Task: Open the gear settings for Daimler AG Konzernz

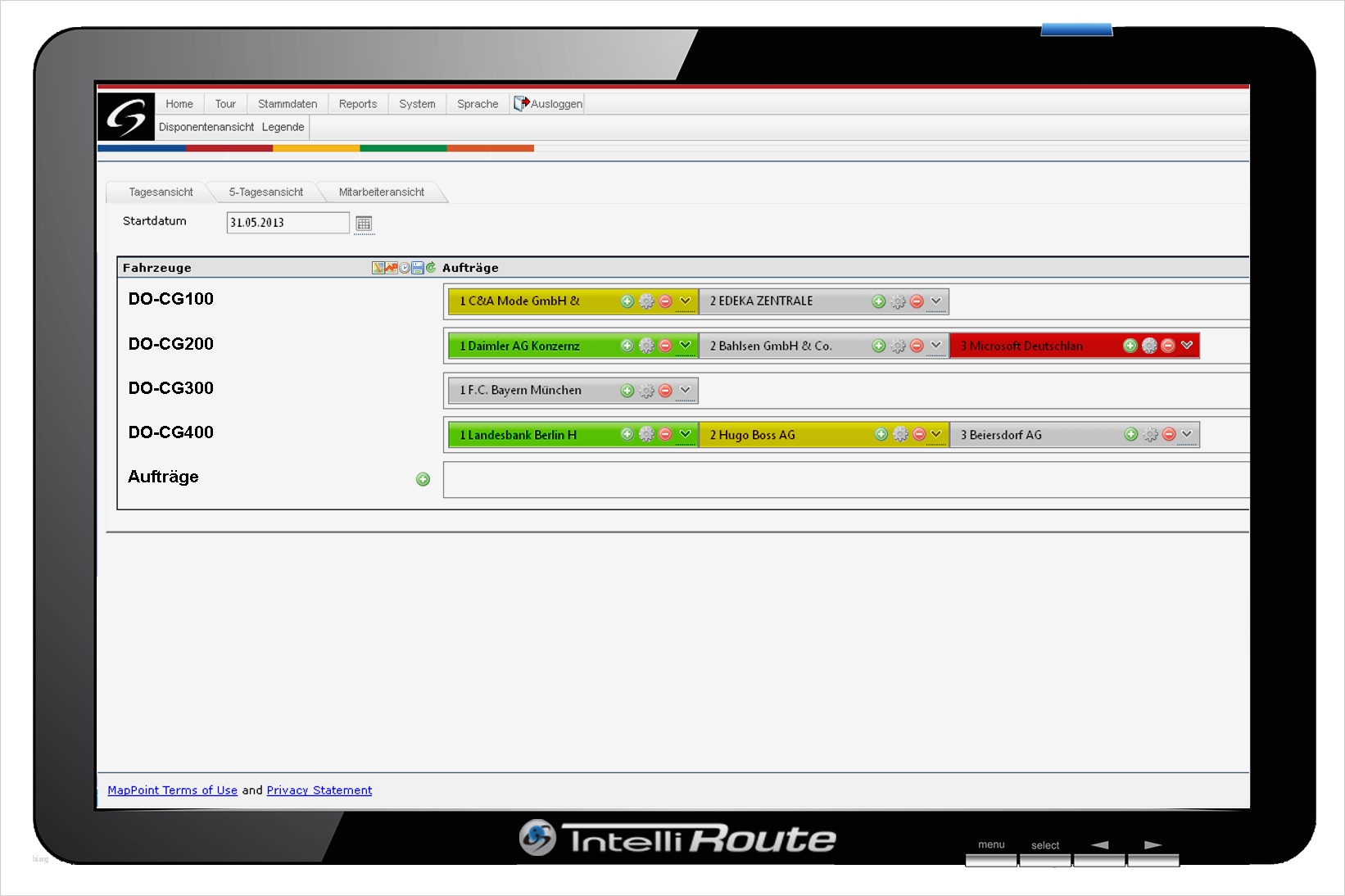Action: (x=646, y=346)
